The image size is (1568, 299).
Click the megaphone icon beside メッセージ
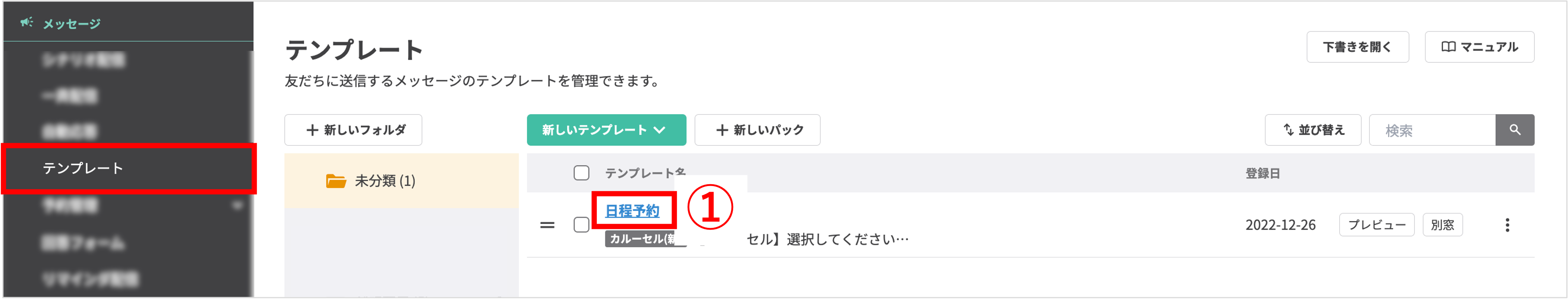click(26, 22)
